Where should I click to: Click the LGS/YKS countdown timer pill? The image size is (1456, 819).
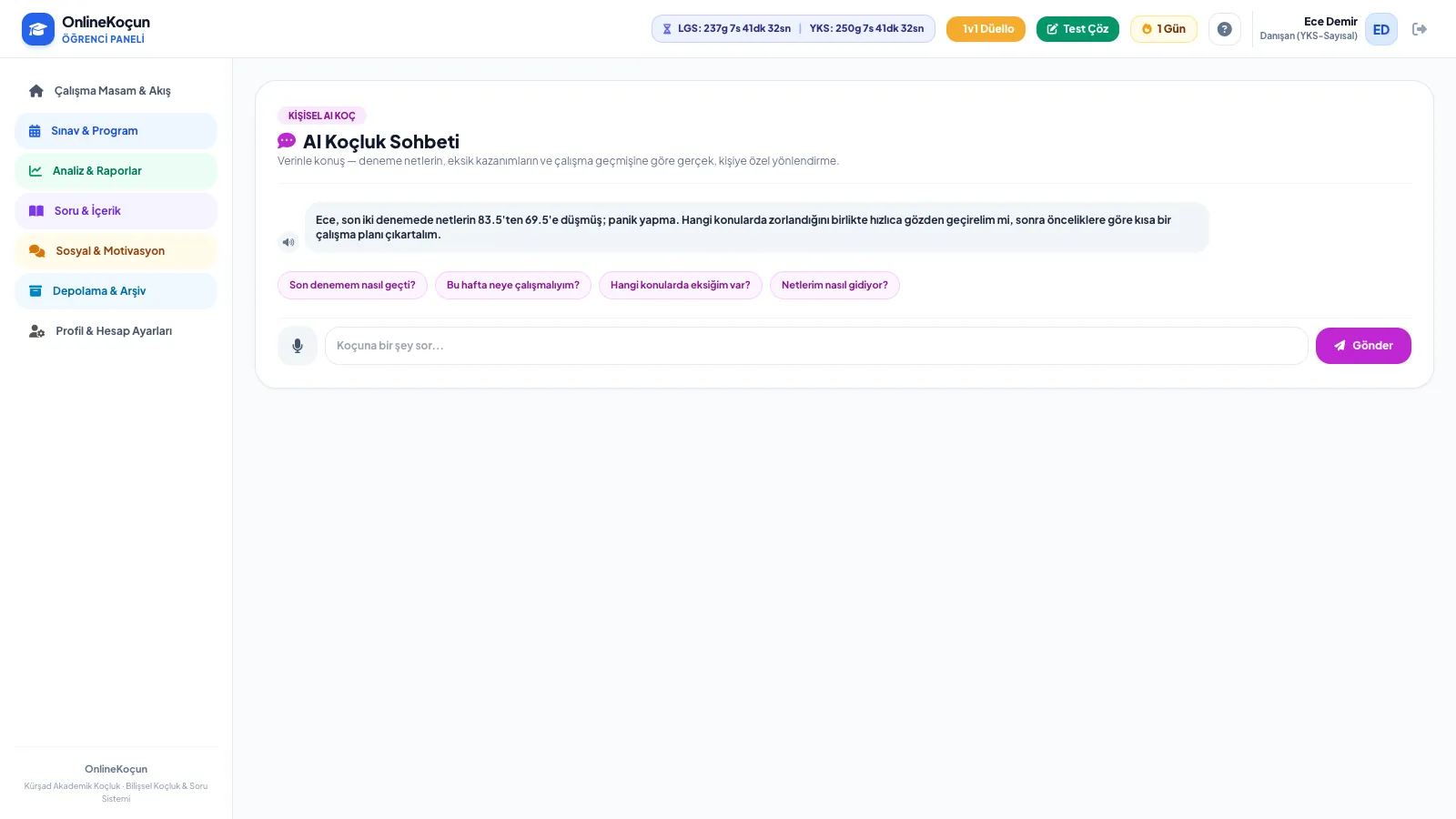pyautogui.click(x=793, y=29)
